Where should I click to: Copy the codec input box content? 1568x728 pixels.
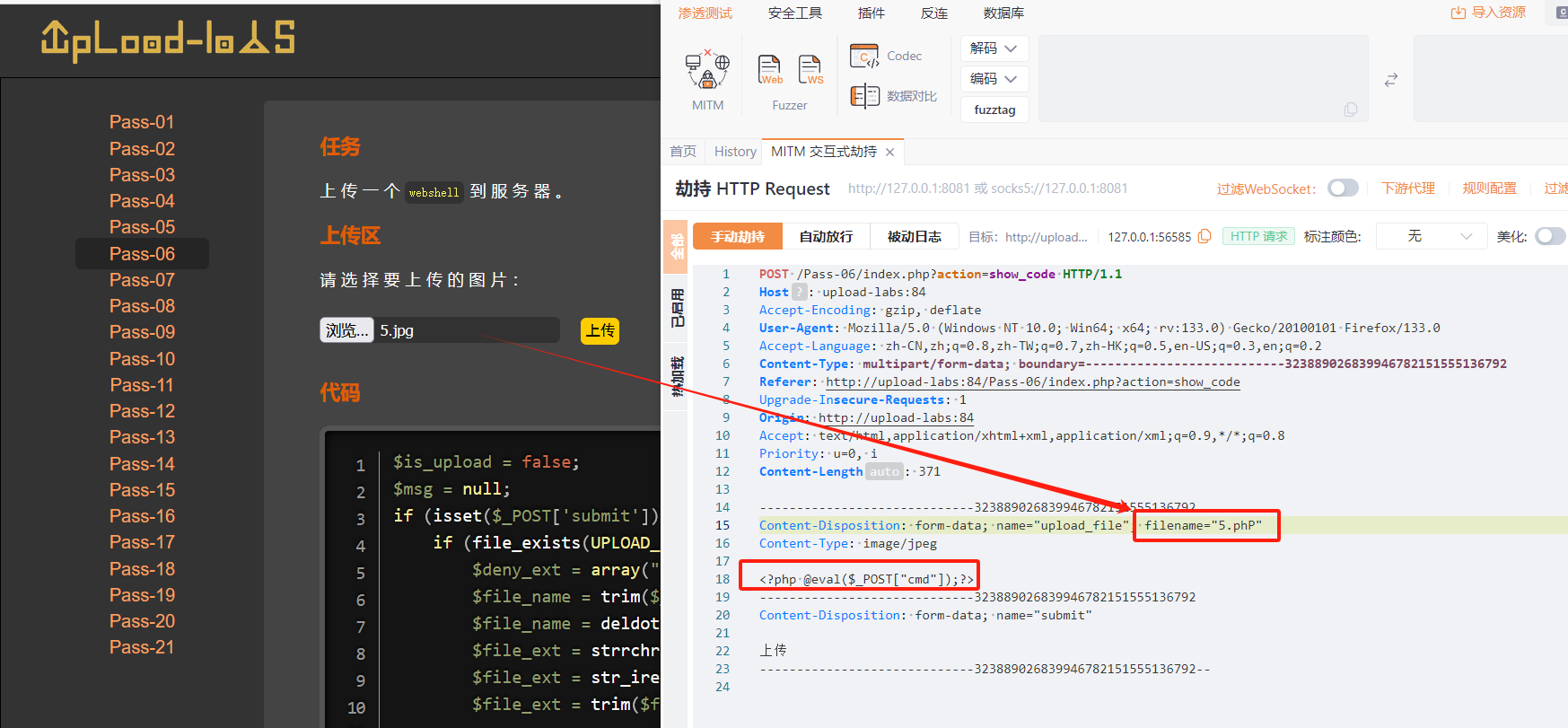(1350, 110)
